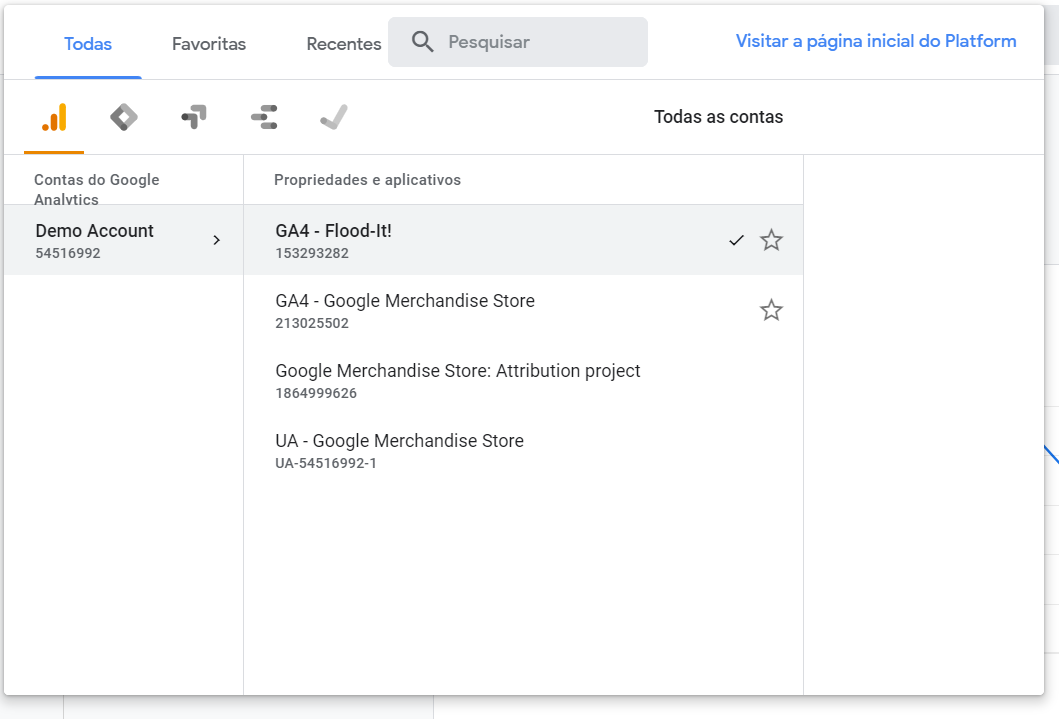Screen dimensions: 1059x719
Task: Select the Surveys checkmark product icon
Action: pyautogui.click(x=334, y=117)
